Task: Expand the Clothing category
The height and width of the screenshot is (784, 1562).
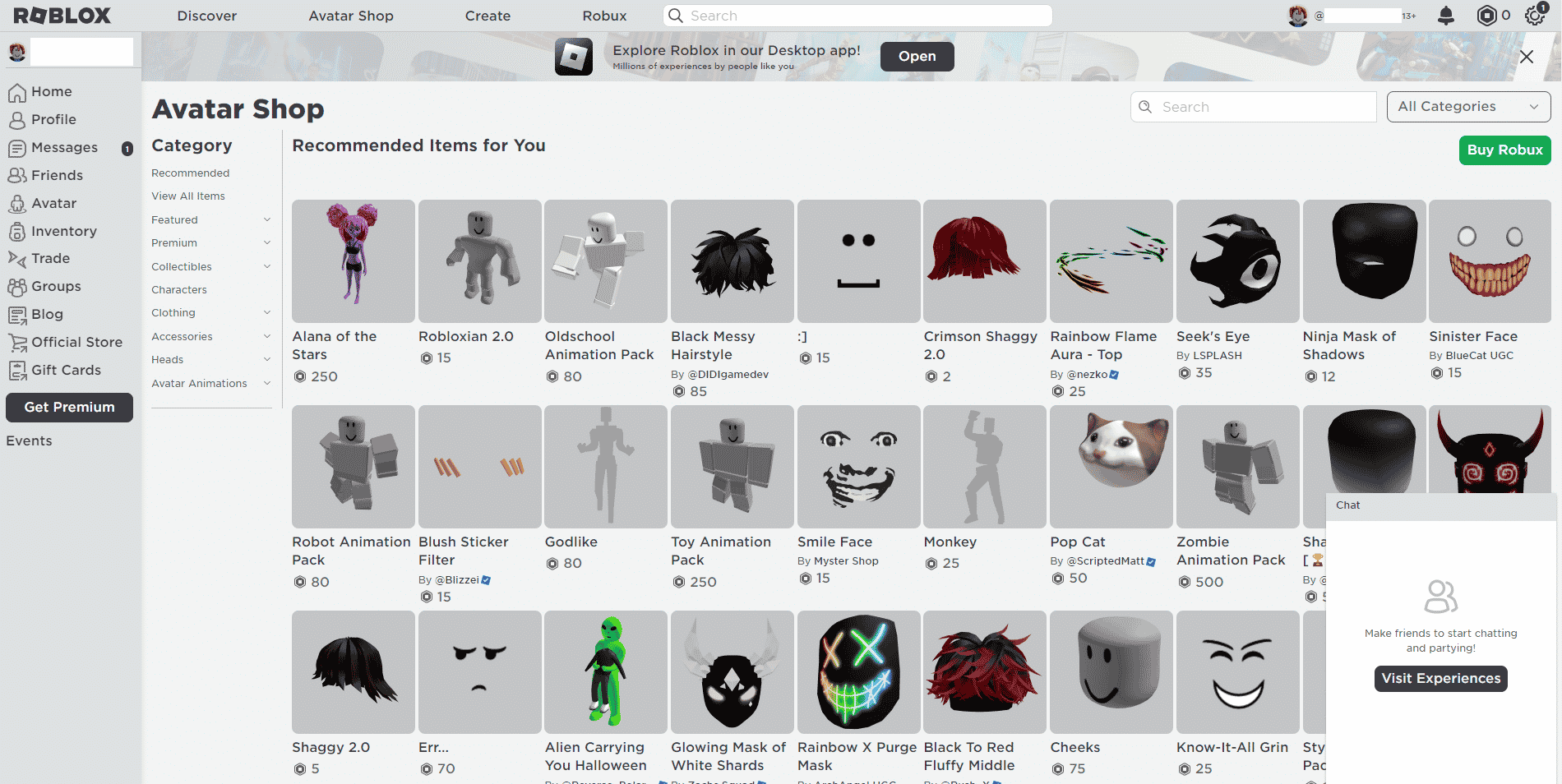Action: point(266,312)
